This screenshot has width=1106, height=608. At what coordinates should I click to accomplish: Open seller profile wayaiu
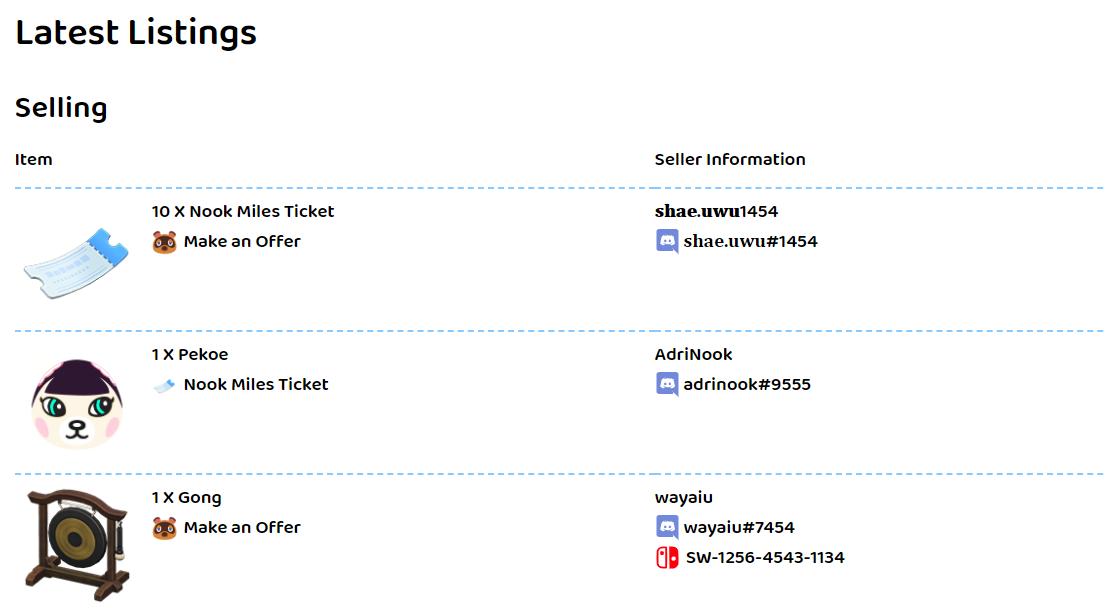pyautogui.click(x=684, y=498)
